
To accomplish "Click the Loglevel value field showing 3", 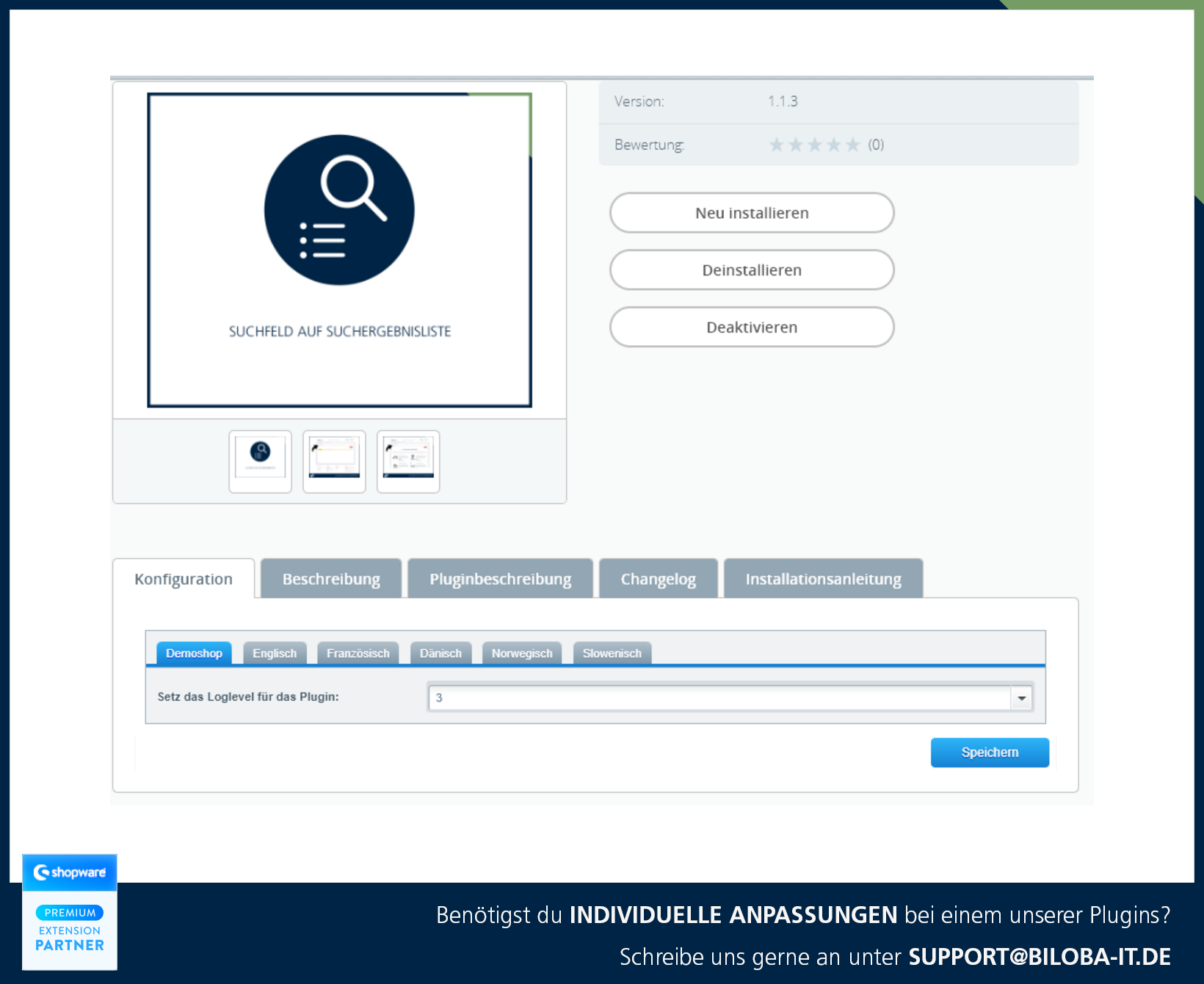I will (x=719, y=698).
